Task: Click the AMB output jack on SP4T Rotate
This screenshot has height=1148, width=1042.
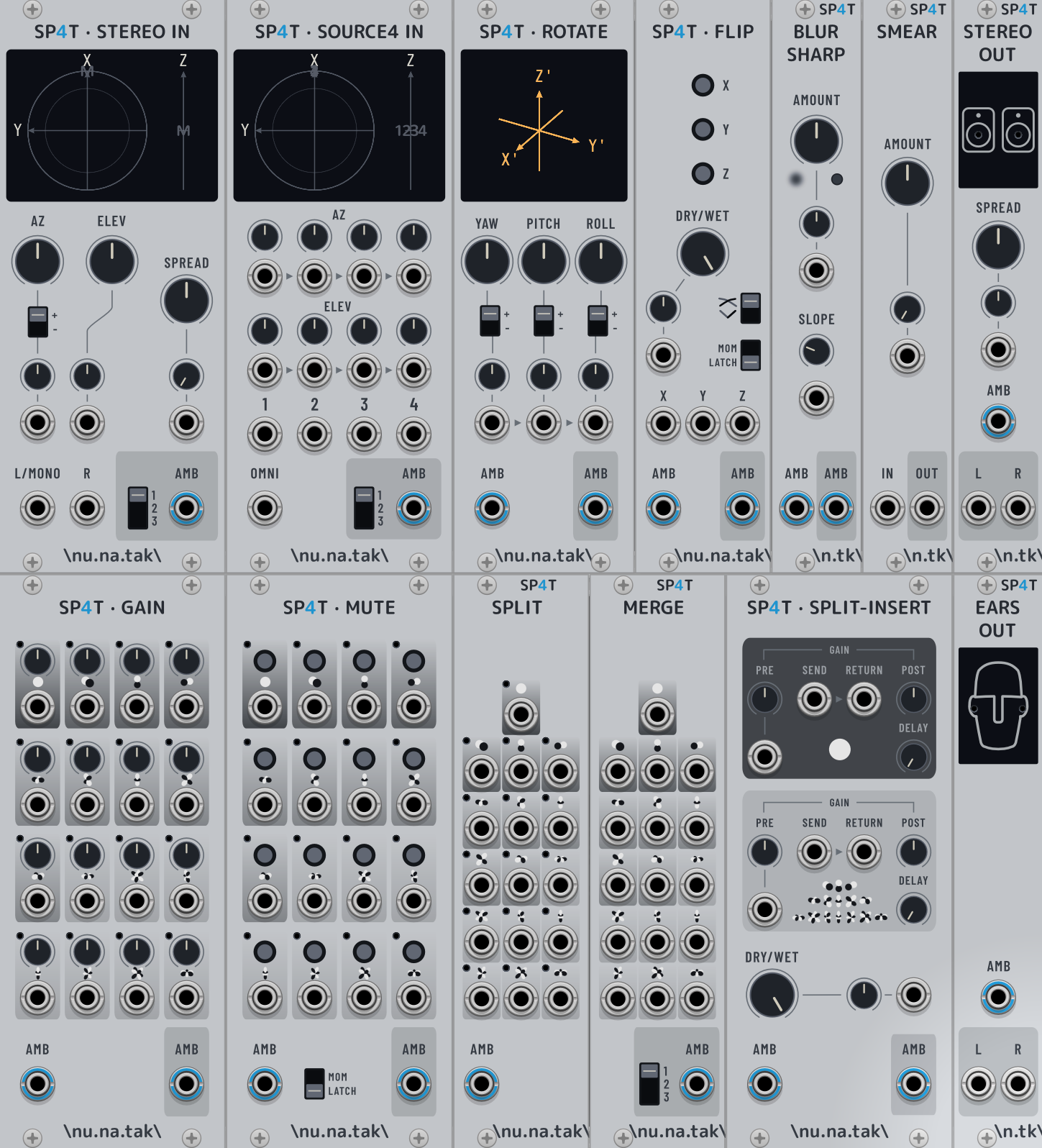Action: (595, 508)
